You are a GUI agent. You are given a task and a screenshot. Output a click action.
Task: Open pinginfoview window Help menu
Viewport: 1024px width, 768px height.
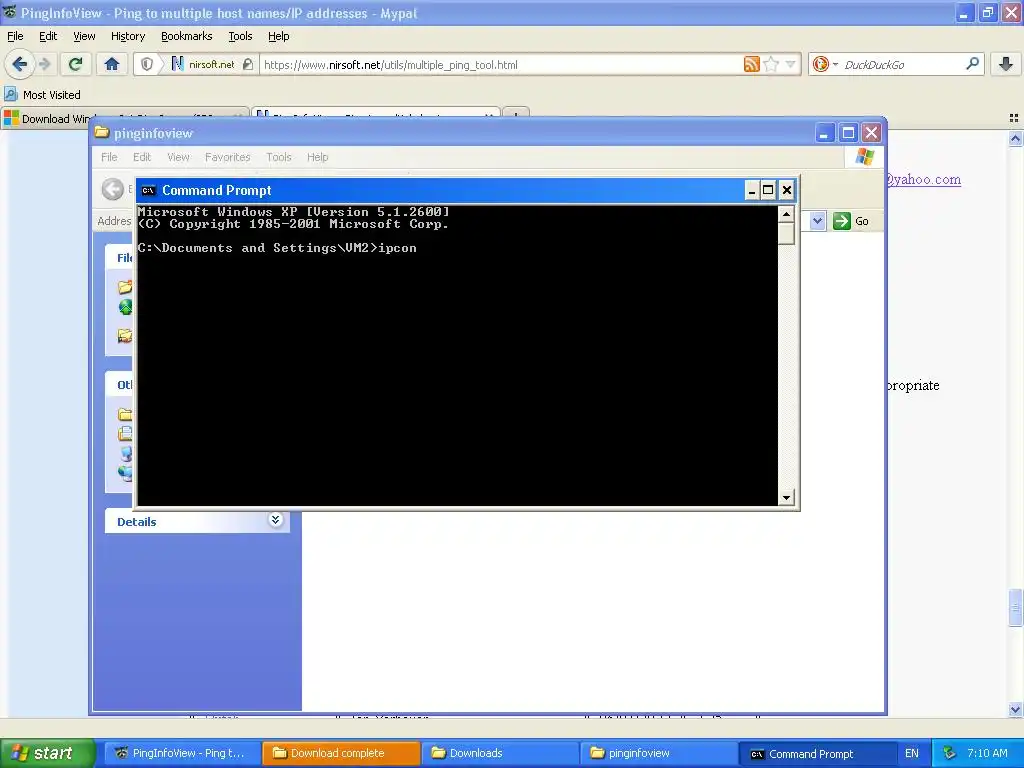coord(317,157)
